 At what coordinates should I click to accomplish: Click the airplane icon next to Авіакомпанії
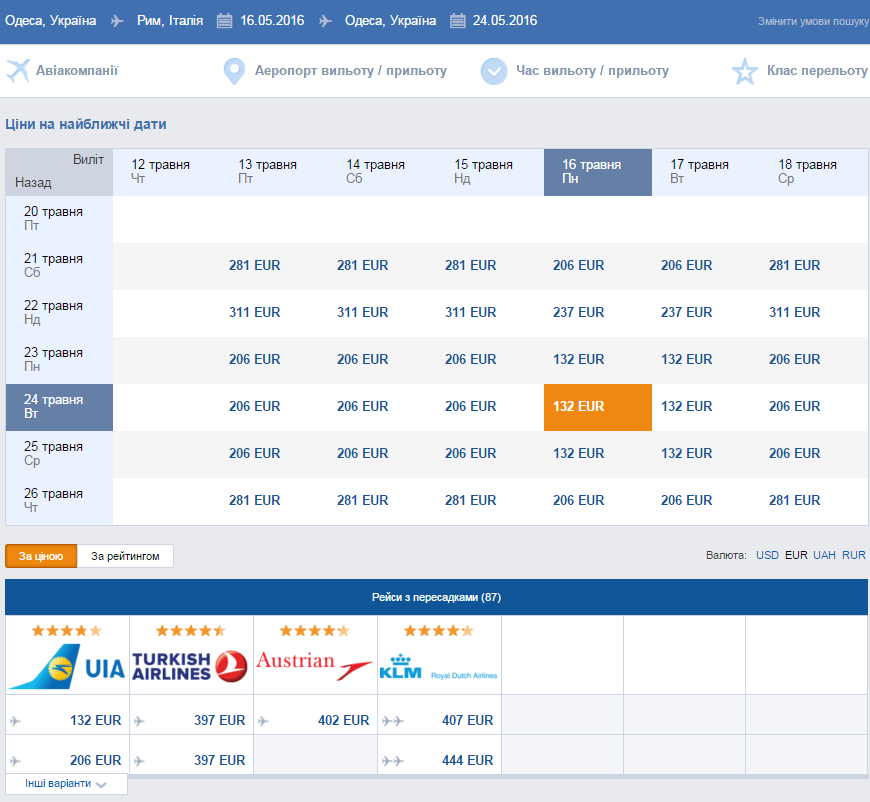tap(18, 71)
